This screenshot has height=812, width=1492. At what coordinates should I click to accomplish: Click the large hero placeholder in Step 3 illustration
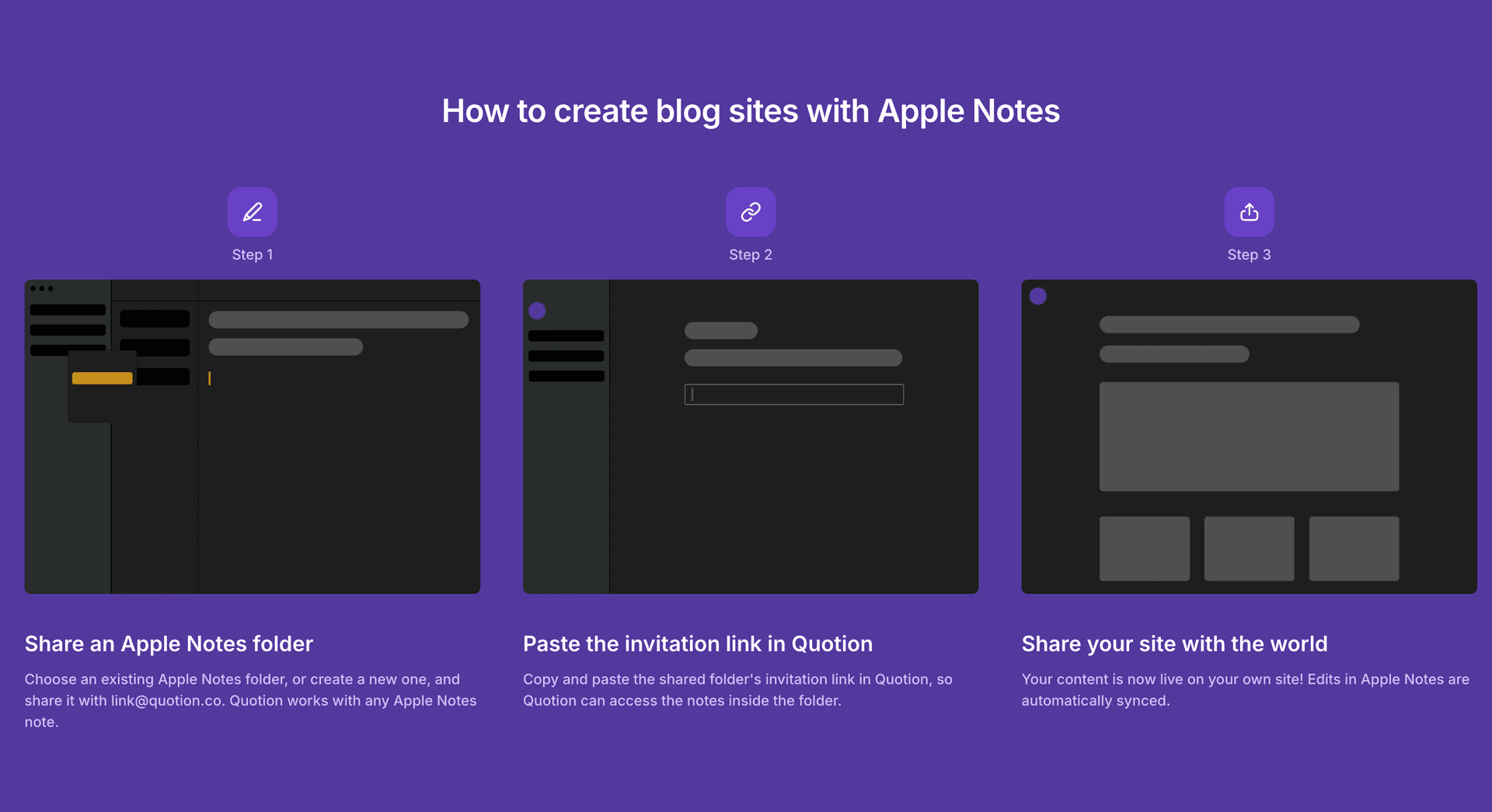[x=1249, y=436]
